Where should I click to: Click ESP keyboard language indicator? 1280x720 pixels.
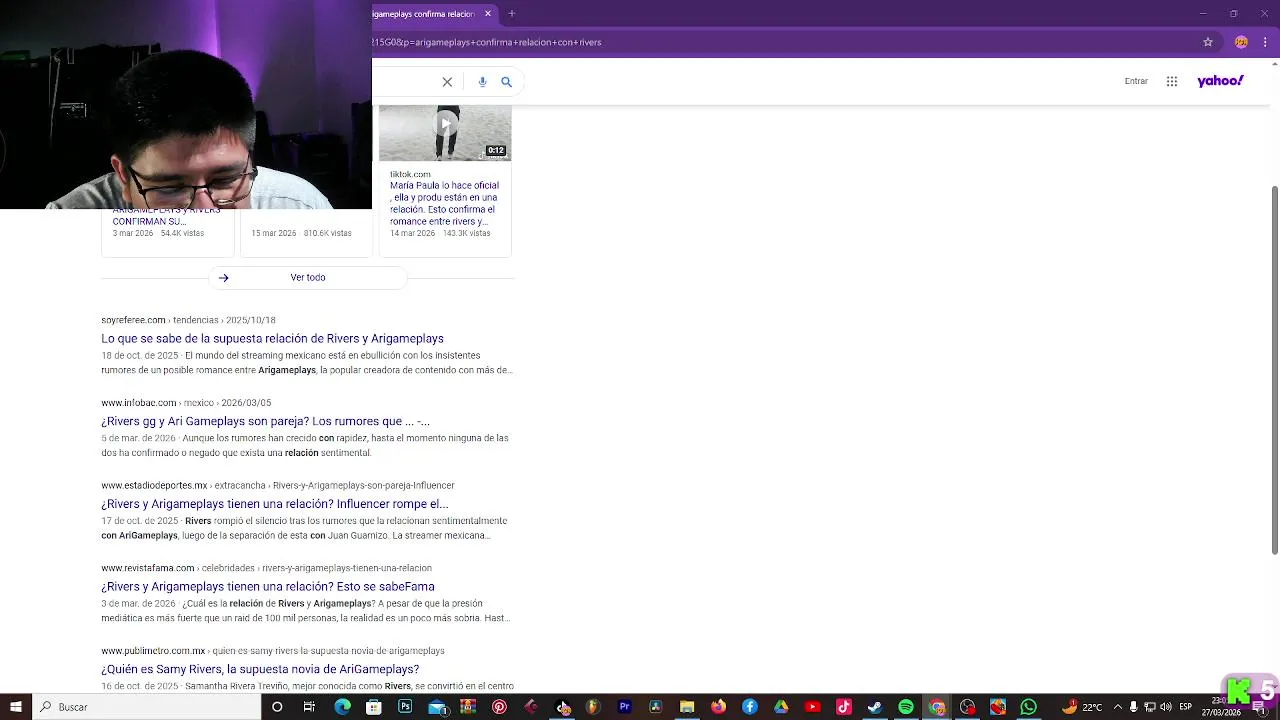pyautogui.click(x=1186, y=707)
